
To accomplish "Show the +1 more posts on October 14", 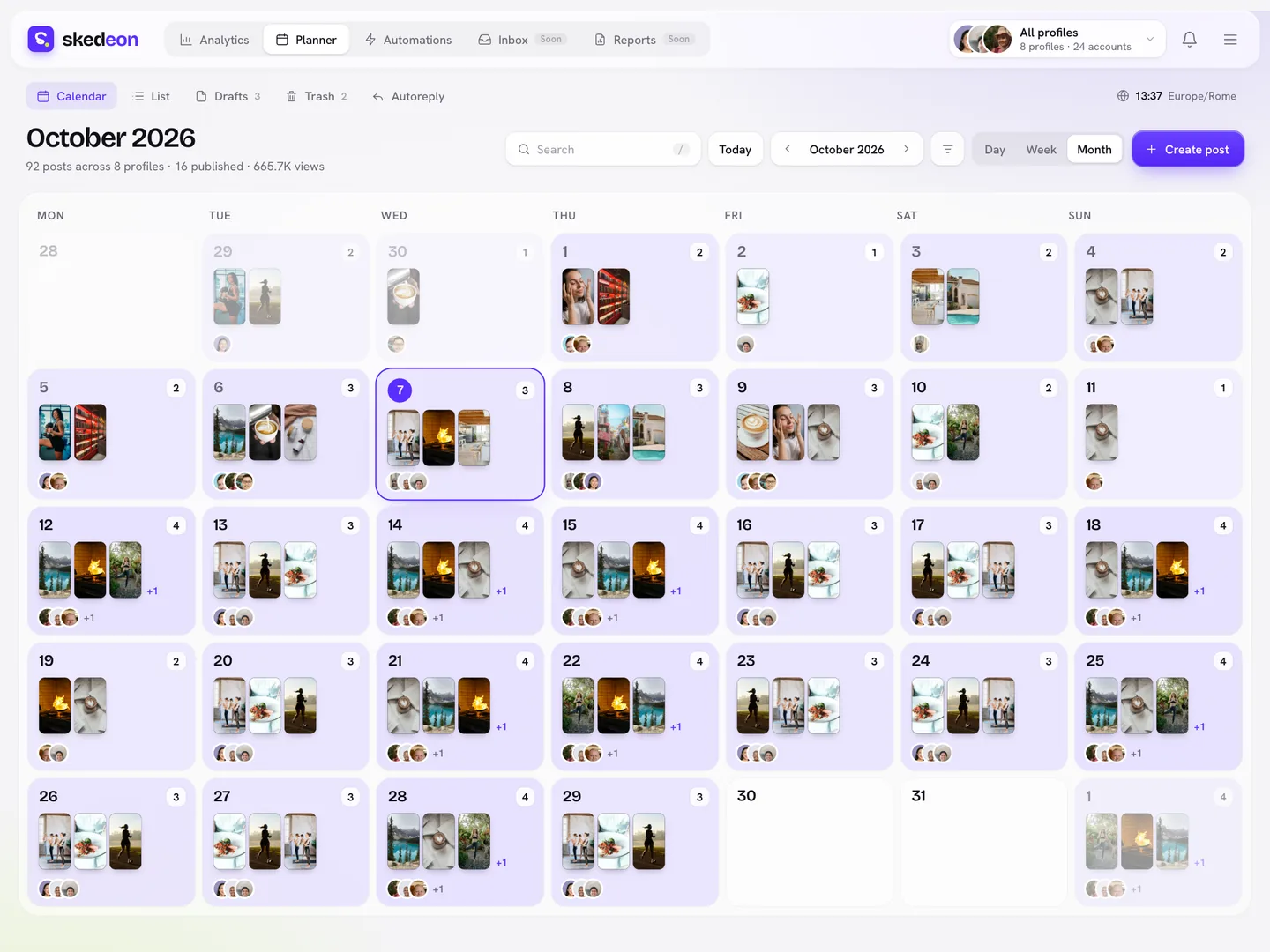I will 501,591.
